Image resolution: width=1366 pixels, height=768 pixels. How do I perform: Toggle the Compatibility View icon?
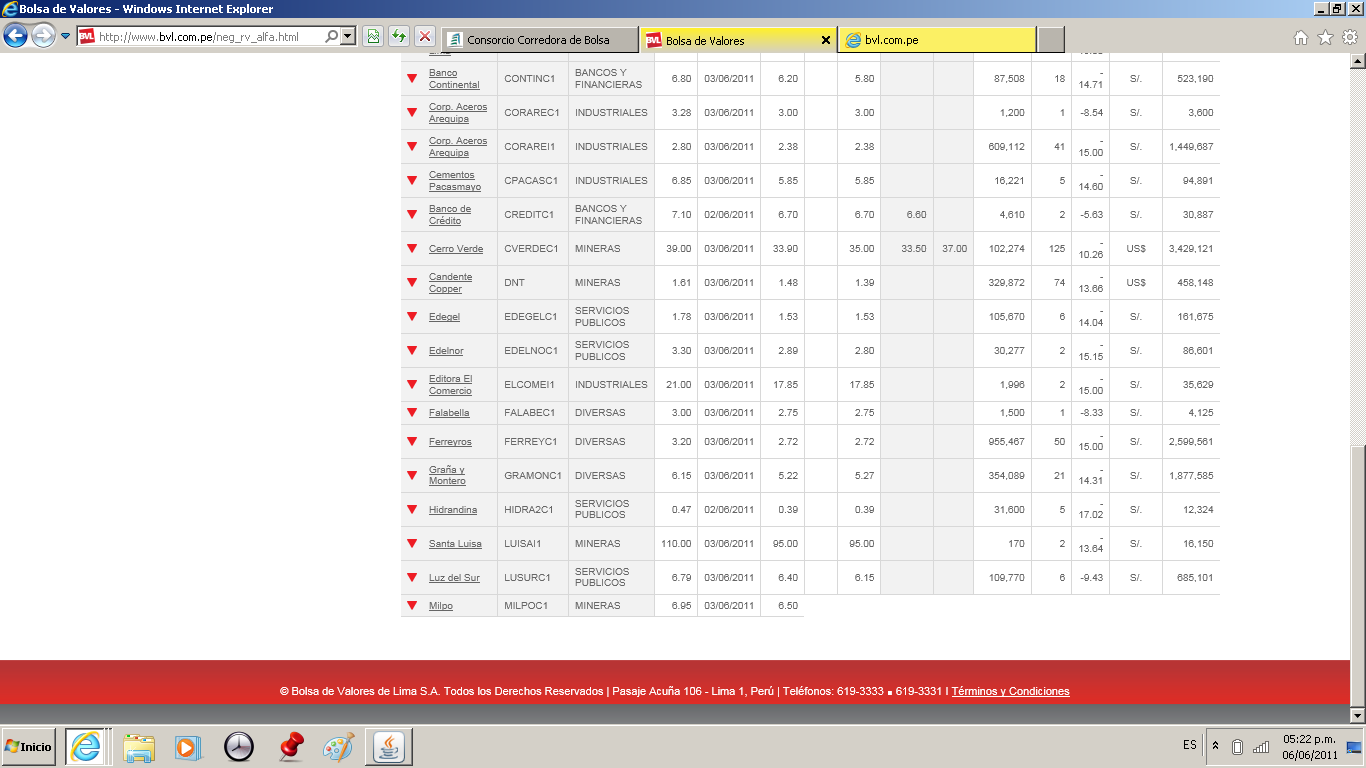373,37
